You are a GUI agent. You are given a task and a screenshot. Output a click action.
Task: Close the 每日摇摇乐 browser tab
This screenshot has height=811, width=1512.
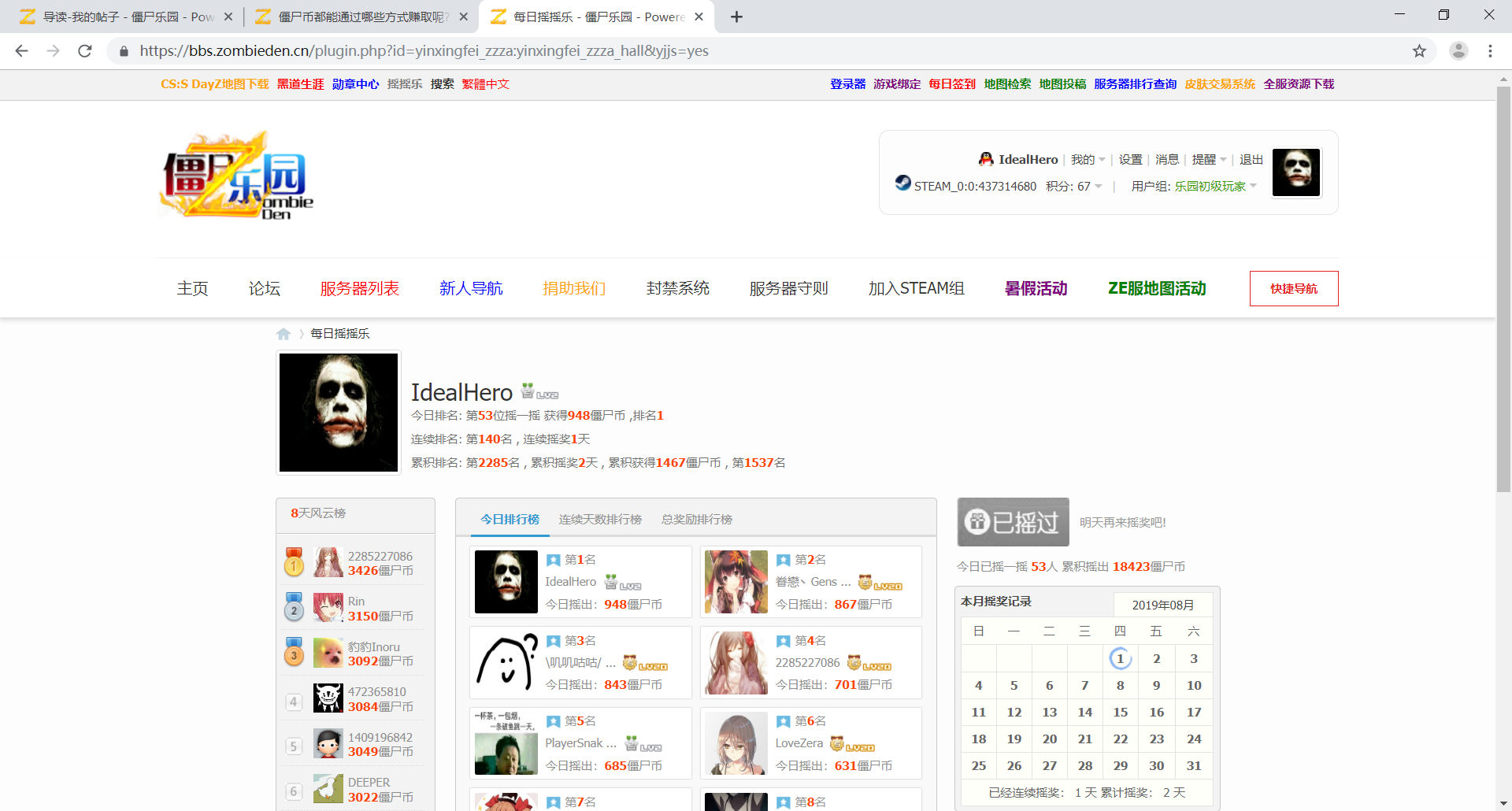coord(699,17)
